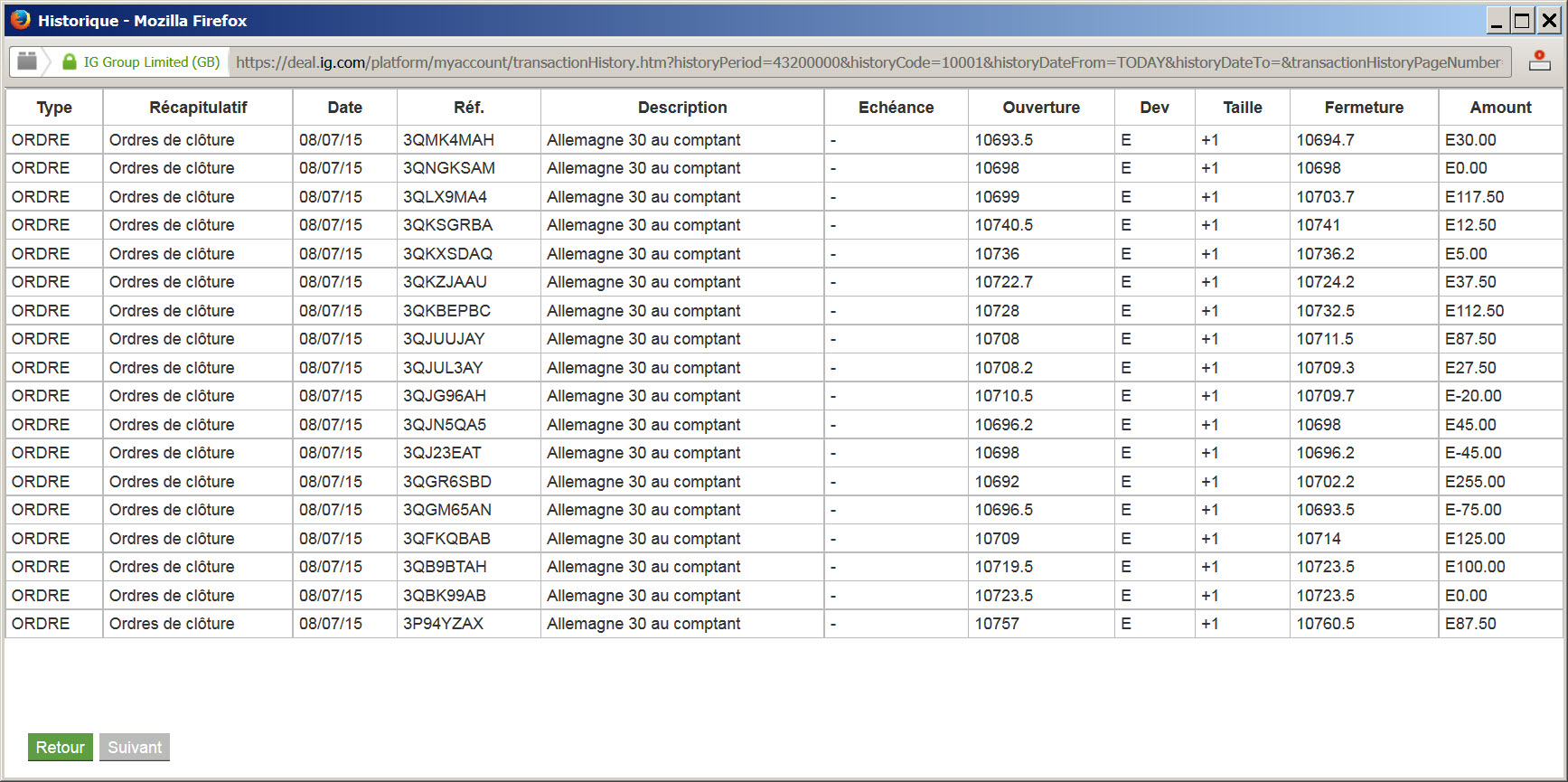Click amount E-75.00
The width and height of the screenshot is (1568, 782).
[x=1473, y=510]
